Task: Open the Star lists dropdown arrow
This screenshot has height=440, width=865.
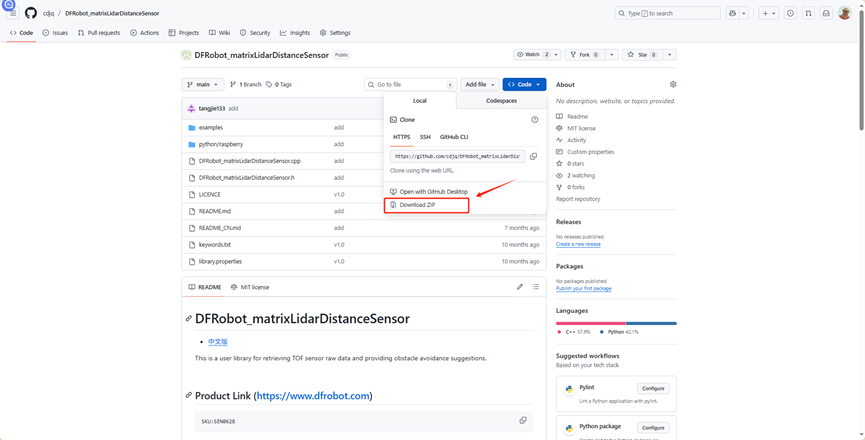Action: pyautogui.click(x=669, y=55)
